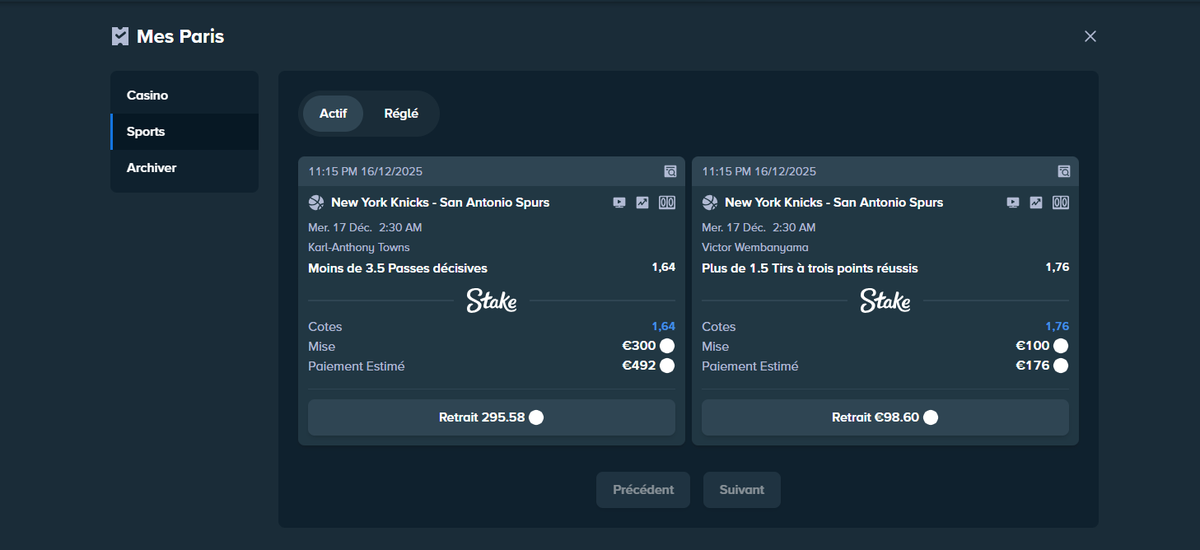Click Stake logo on Karl-Anthony Towns slip
Viewport: 1200px width, 550px height.
click(491, 300)
